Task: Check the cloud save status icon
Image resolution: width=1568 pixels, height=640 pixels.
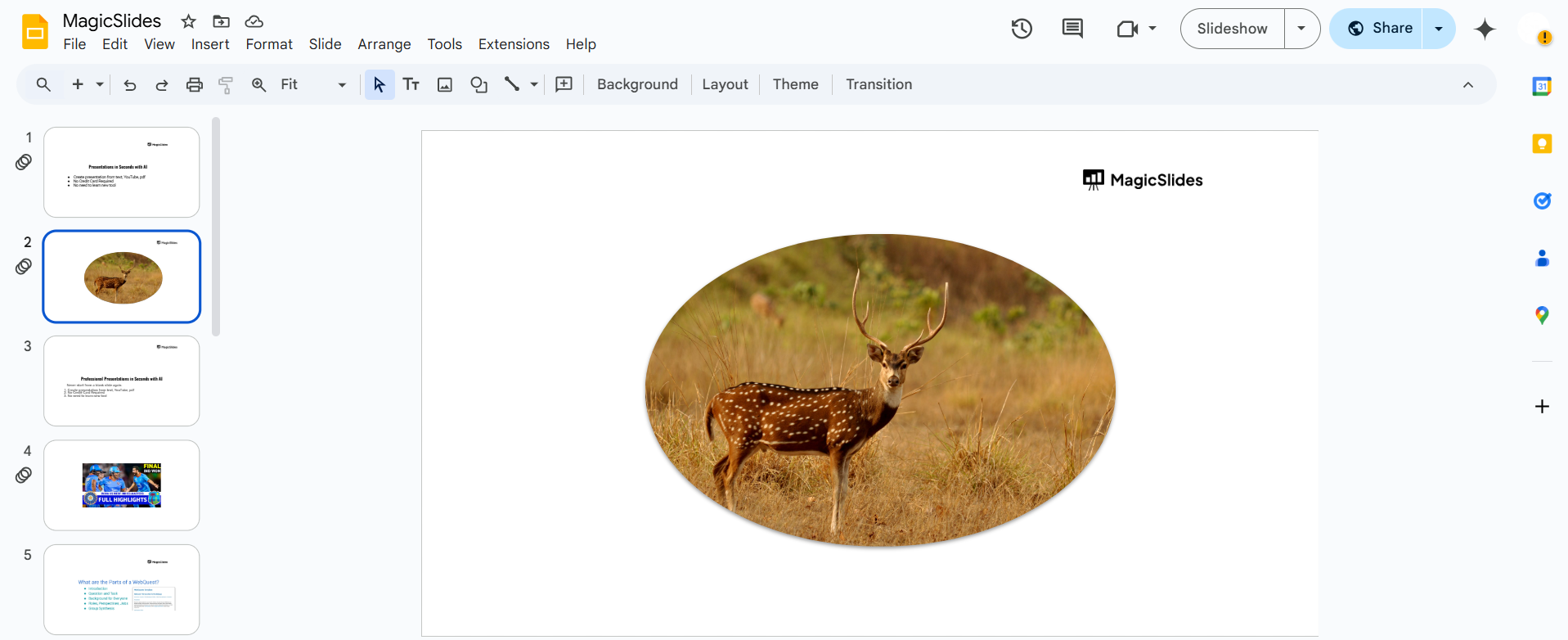Action: [254, 21]
